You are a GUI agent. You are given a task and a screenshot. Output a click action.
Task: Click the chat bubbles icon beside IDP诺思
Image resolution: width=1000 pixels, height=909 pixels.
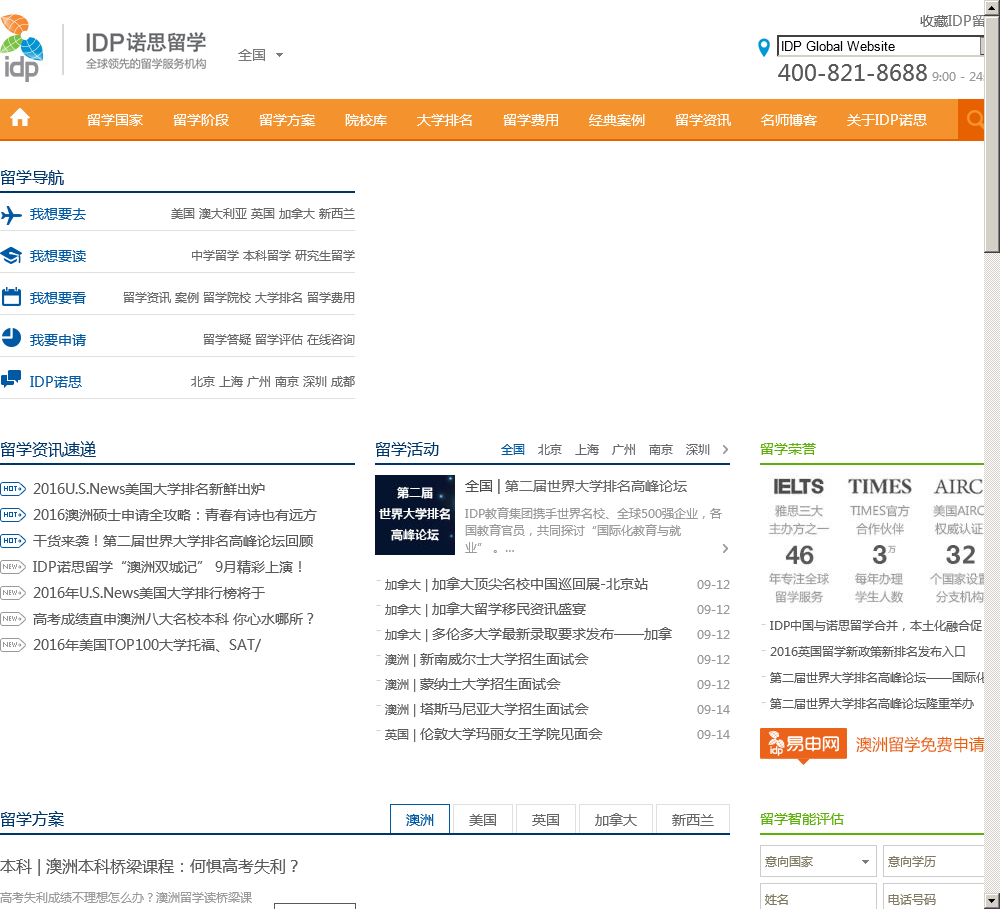tap(11, 379)
